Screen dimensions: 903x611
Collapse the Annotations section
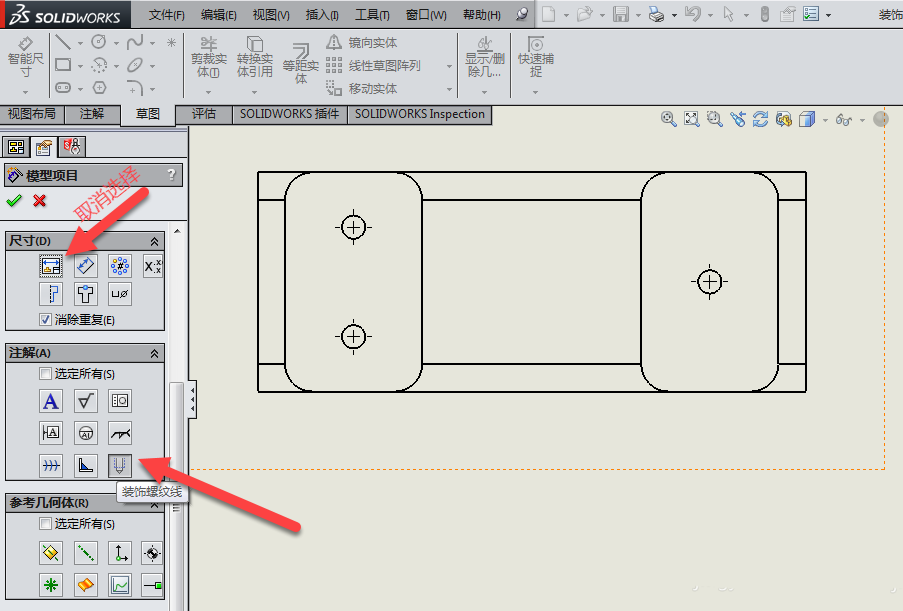pyautogui.click(x=154, y=354)
